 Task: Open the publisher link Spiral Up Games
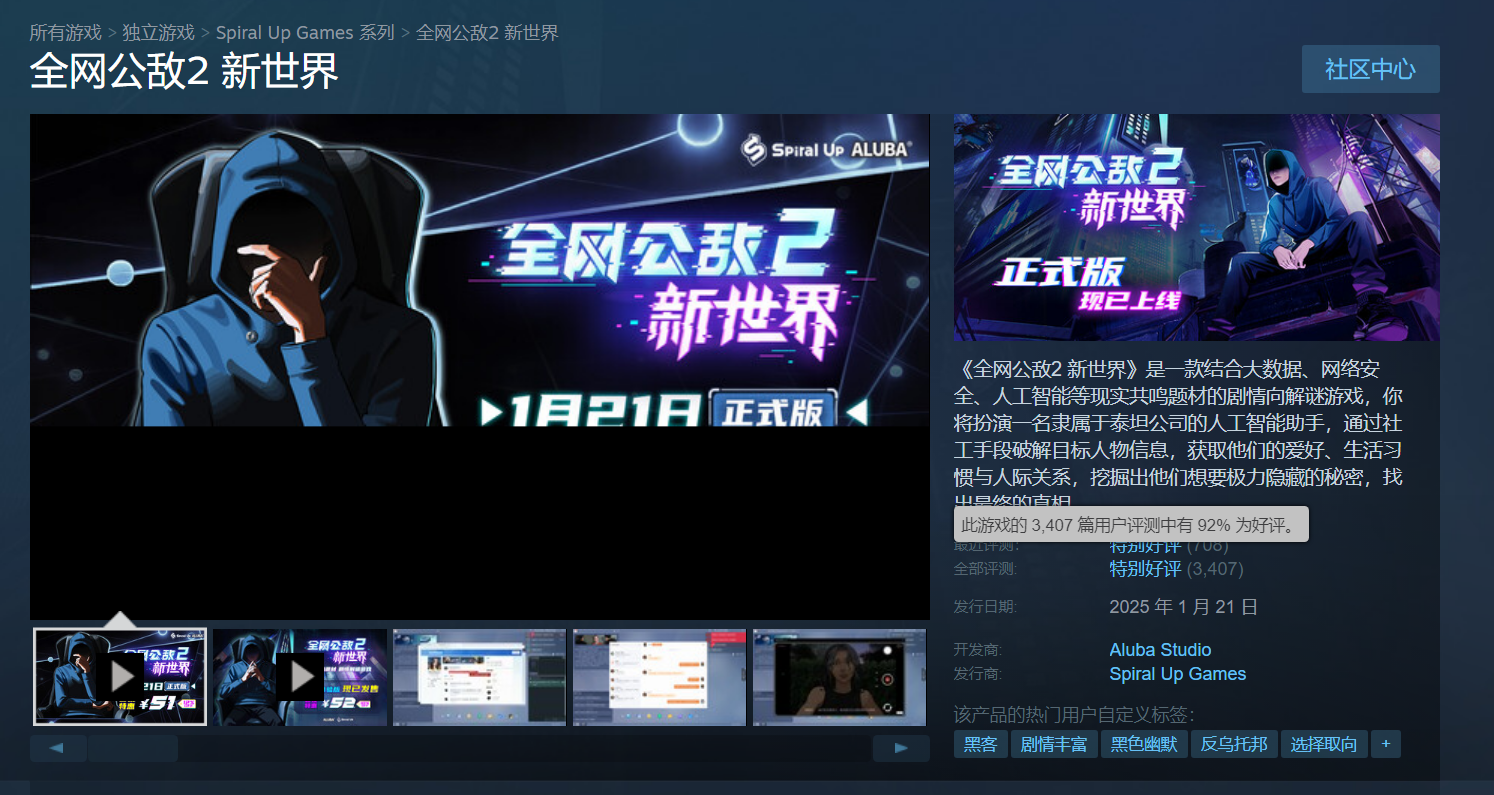(x=1178, y=674)
